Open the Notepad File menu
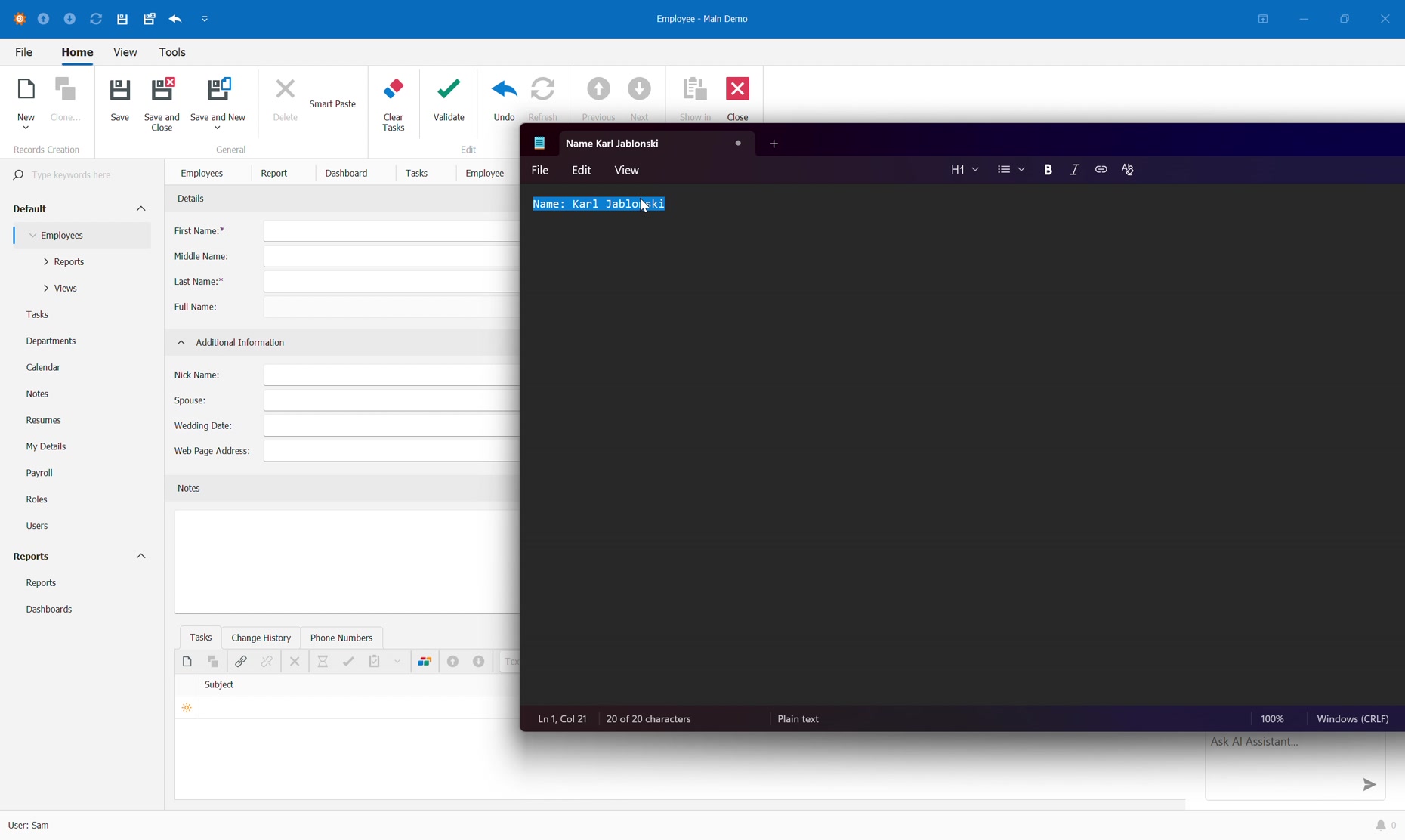The image size is (1405, 840). pyautogui.click(x=540, y=171)
